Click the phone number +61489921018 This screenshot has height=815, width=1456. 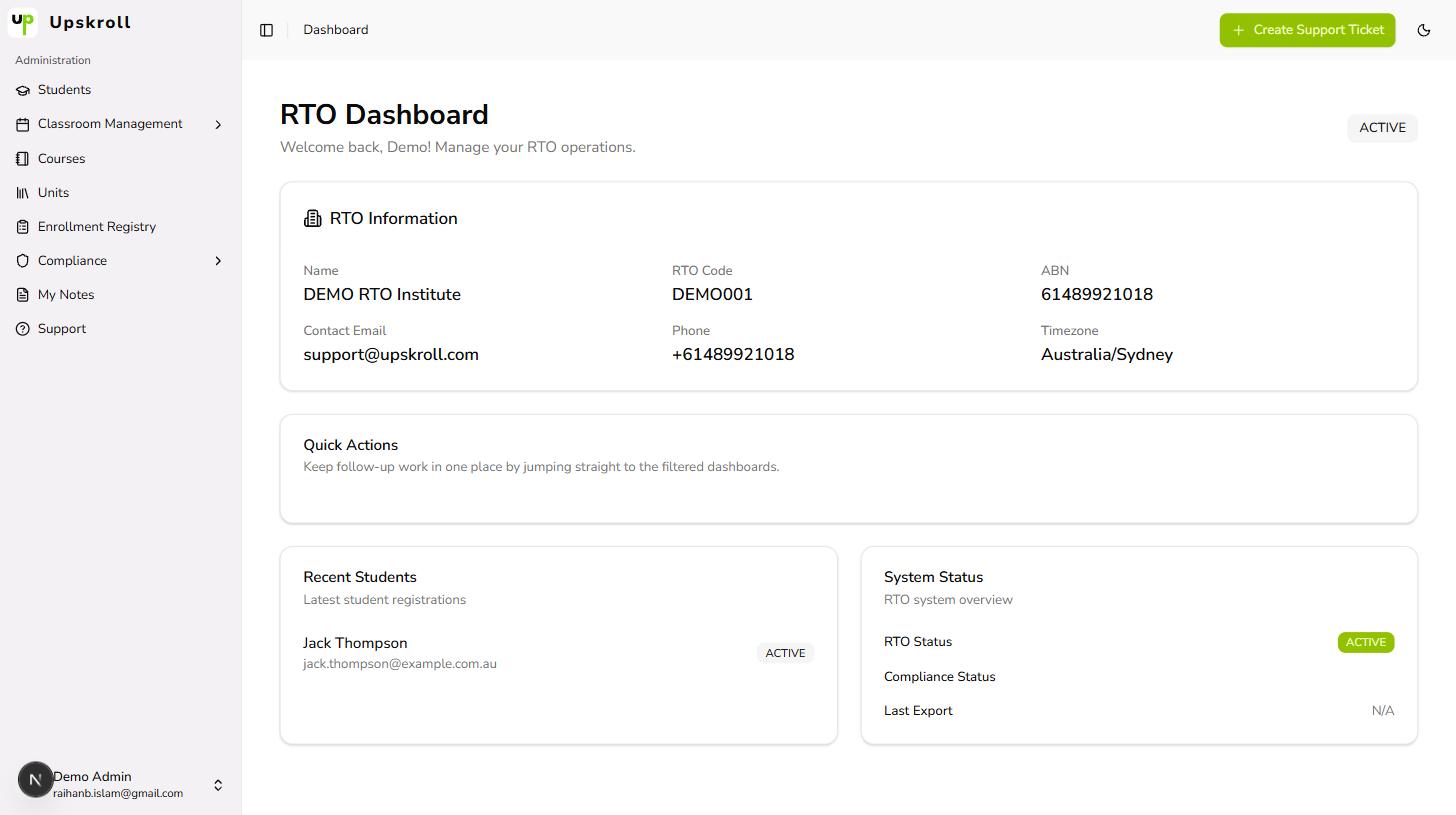pyautogui.click(x=733, y=355)
